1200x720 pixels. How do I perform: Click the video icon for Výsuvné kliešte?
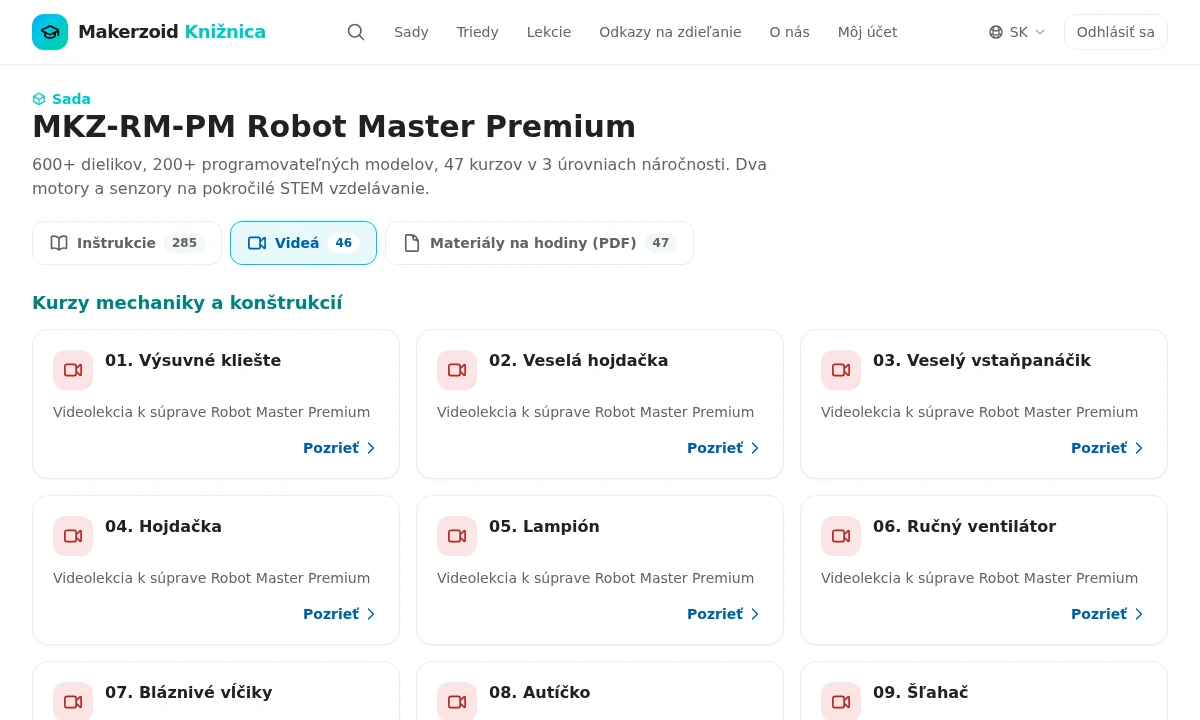point(73,370)
